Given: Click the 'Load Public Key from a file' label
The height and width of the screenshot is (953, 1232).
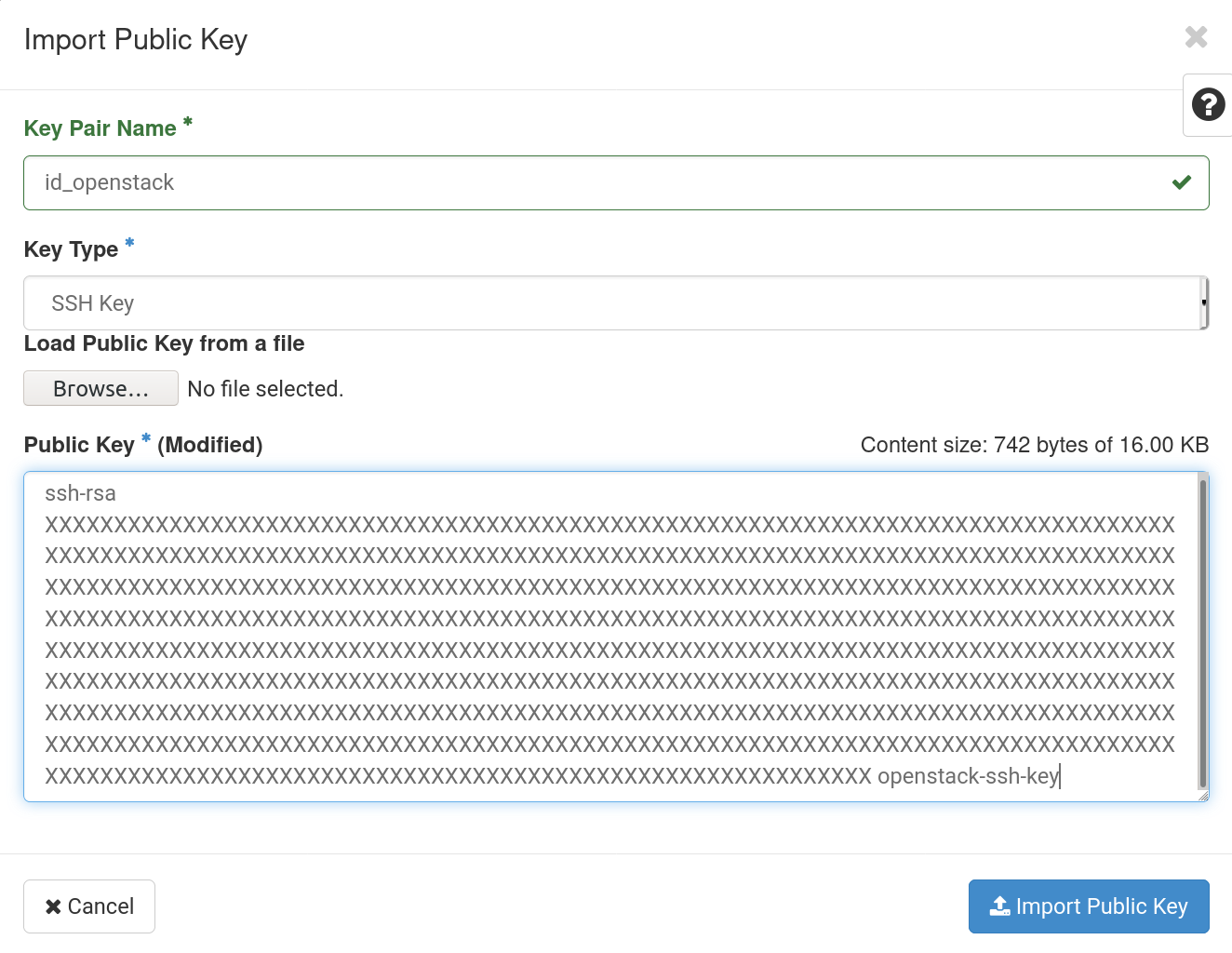Looking at the screenshot, I should [x=164, y=343].
